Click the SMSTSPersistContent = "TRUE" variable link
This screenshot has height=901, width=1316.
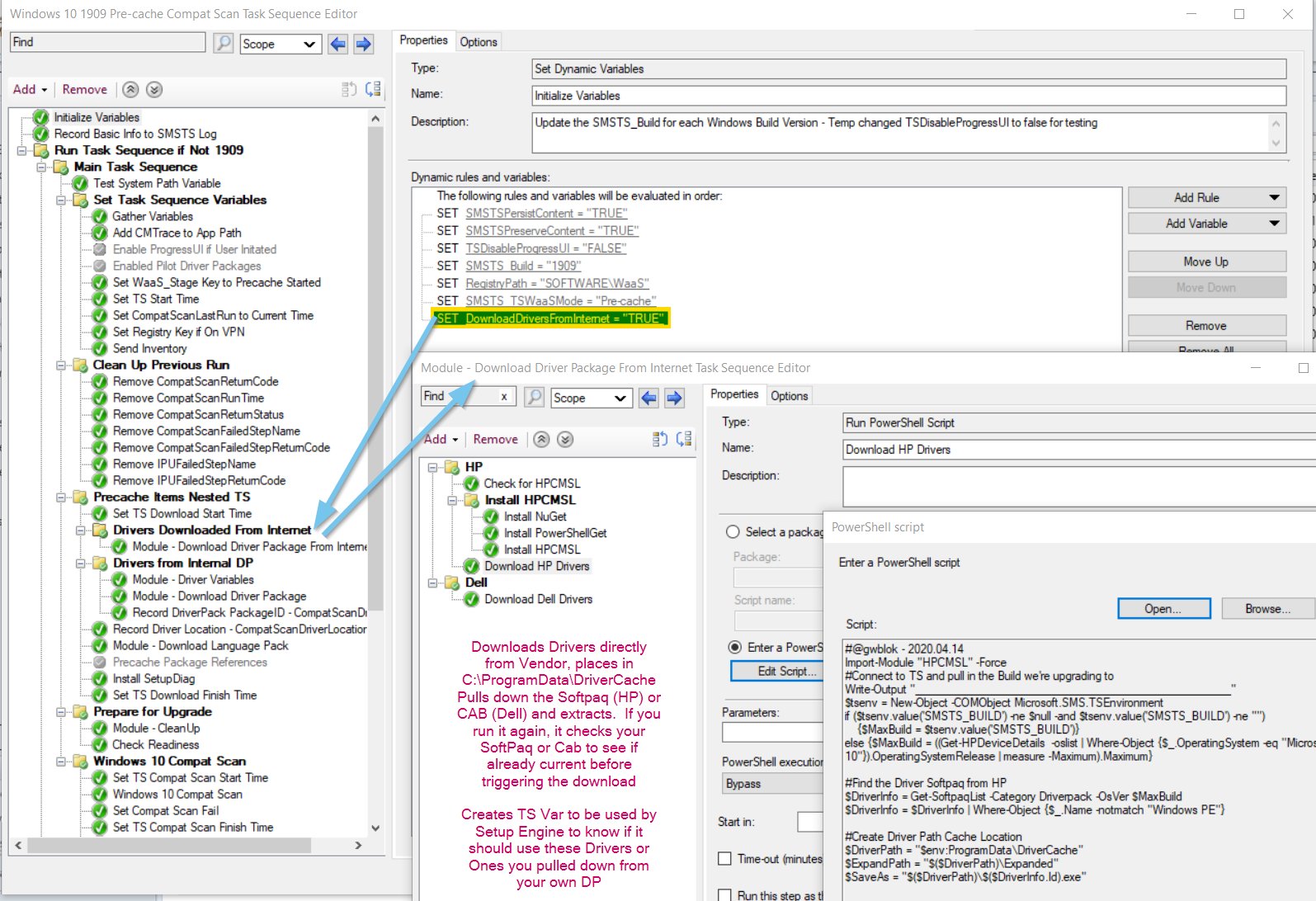tap(546, 213)
